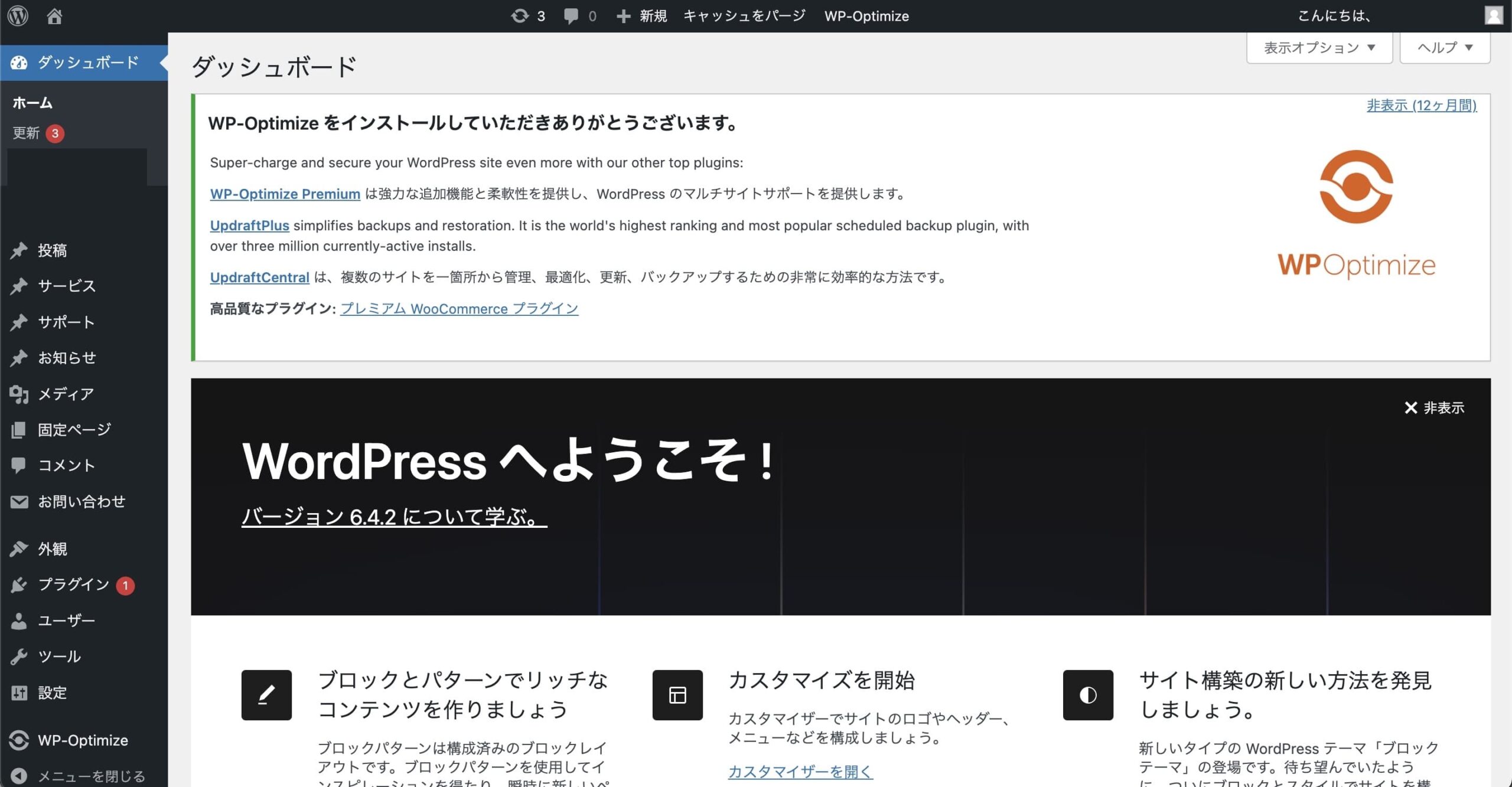The image size is (1512, 787).
Task: Open WP-Optimize in the admin bar
Action: click(866, 16)
